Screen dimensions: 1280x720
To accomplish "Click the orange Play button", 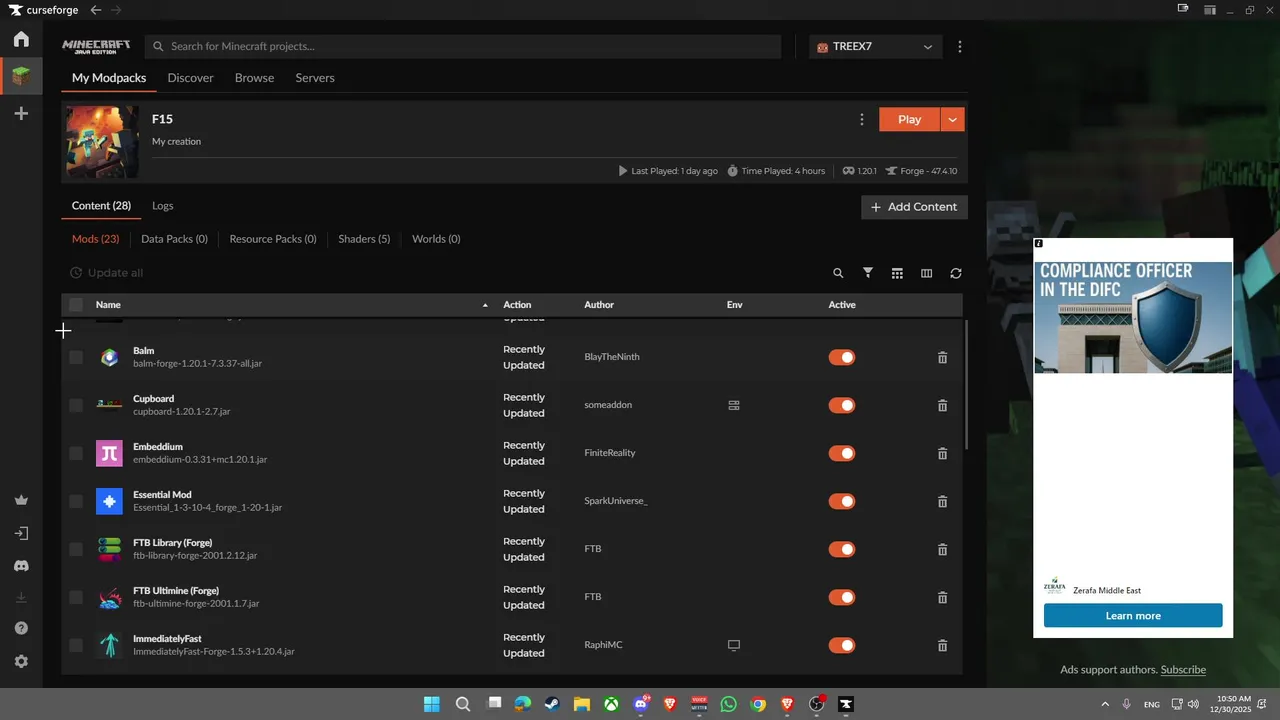I will click(x=909, y=119).
